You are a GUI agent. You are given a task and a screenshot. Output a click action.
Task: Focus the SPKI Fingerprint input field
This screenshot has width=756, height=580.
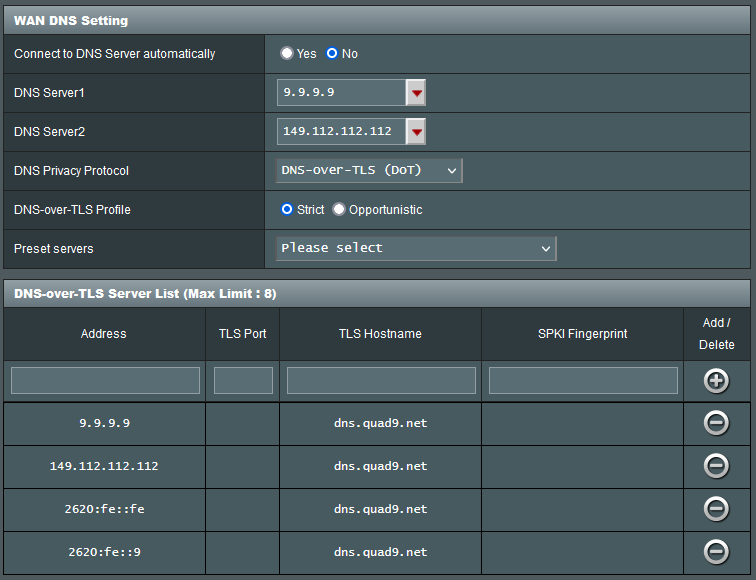(x=583, y=380)
